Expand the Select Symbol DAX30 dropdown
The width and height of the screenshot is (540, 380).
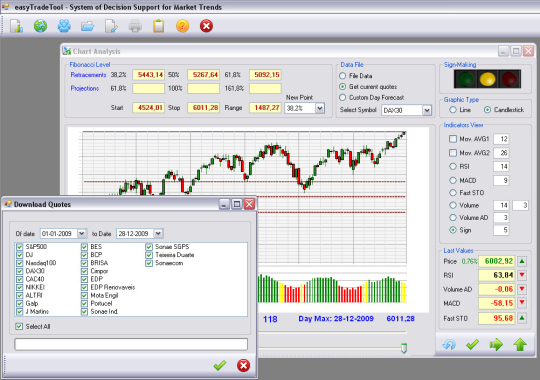[x=427, y=110]
